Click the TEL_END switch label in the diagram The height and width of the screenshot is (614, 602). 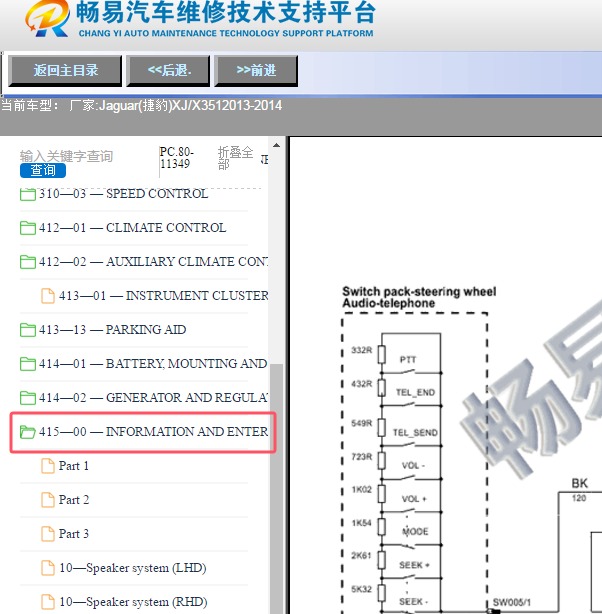point(415,392)
